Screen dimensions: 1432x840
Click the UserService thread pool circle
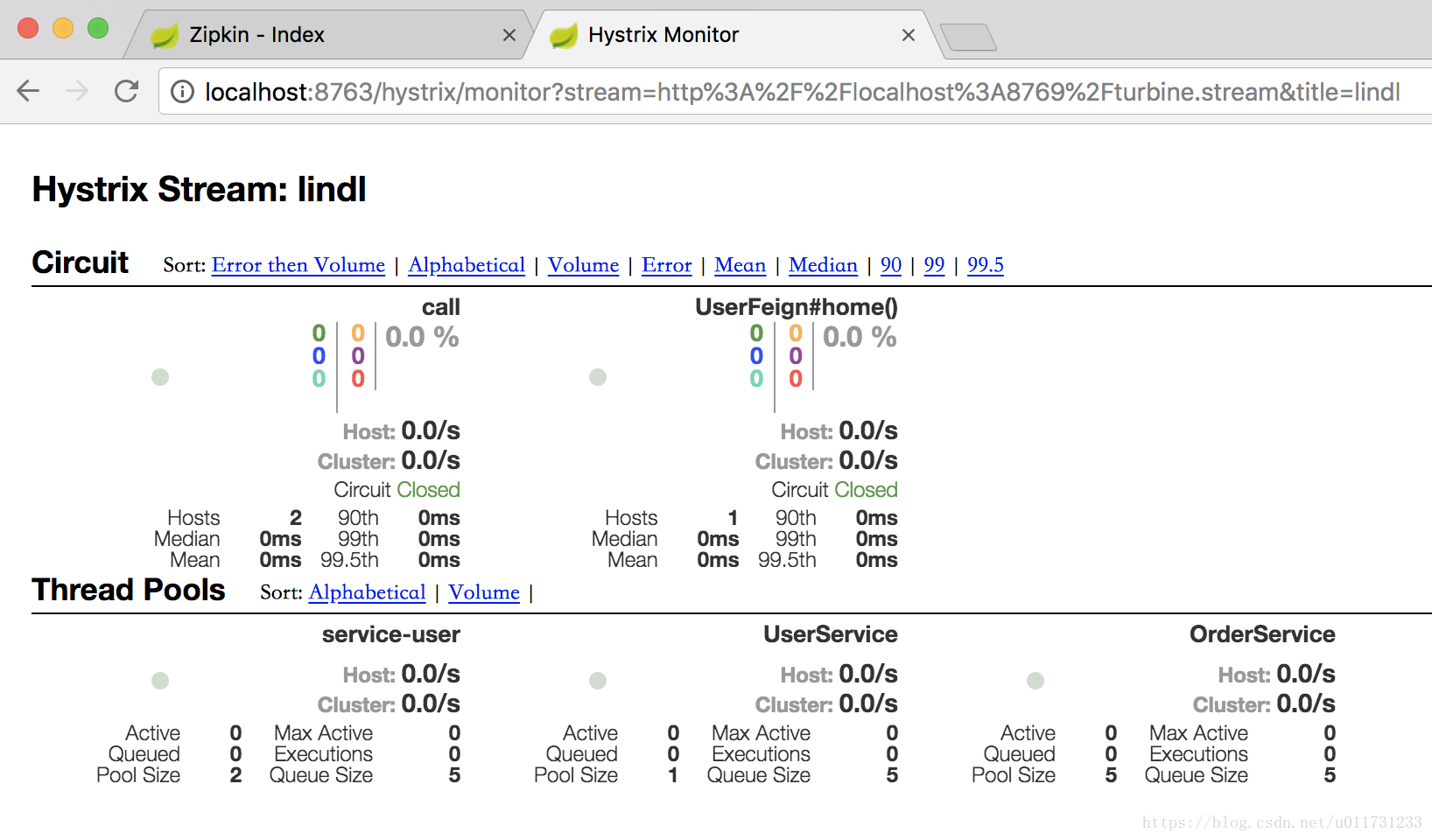[x=598, y=681]
